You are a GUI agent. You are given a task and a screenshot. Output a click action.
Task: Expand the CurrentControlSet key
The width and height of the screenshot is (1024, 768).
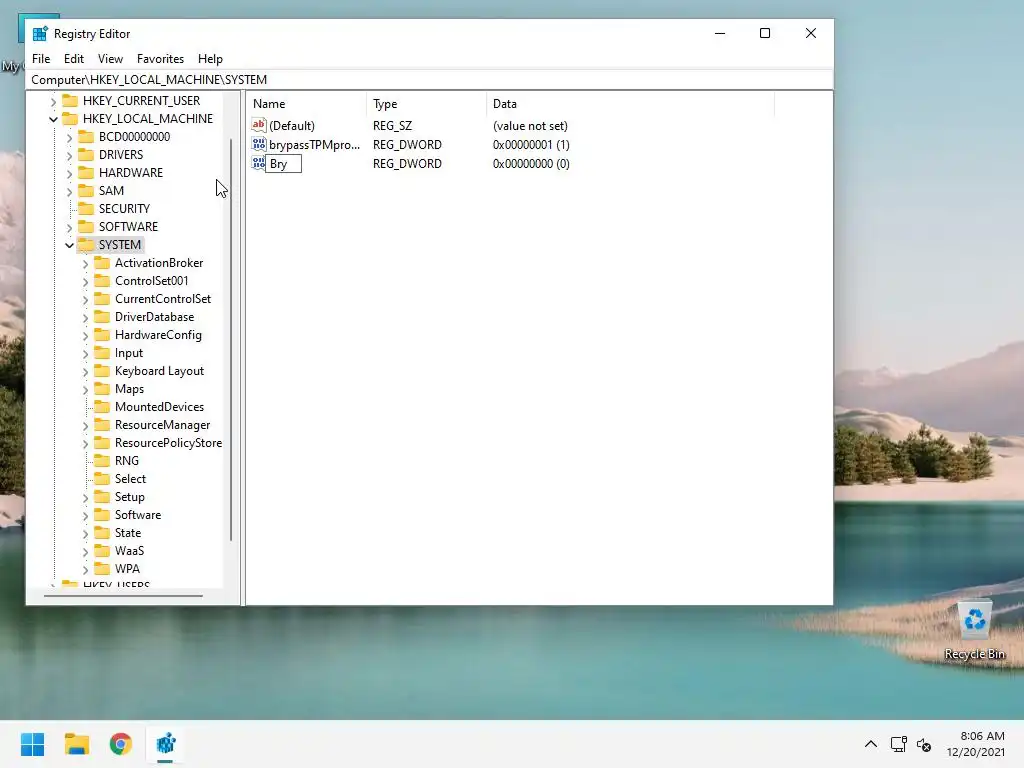(86, 299)
